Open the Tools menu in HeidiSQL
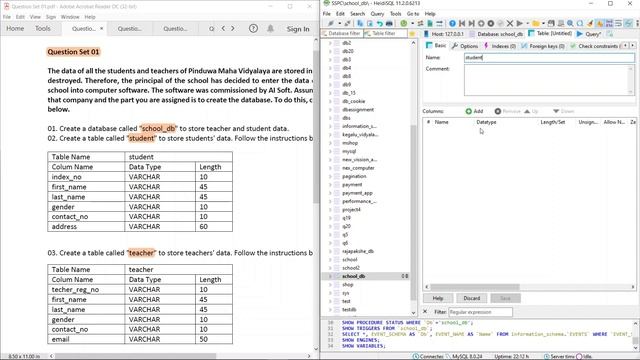This screenshot has width=640, height=360. click(x=396, y=13)
